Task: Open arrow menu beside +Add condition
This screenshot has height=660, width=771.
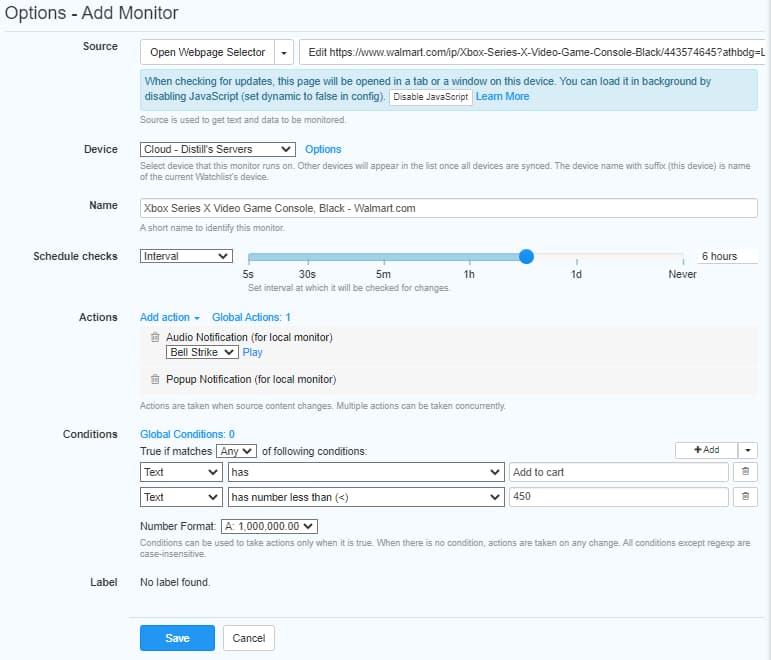Action: (x=750, y=450)
